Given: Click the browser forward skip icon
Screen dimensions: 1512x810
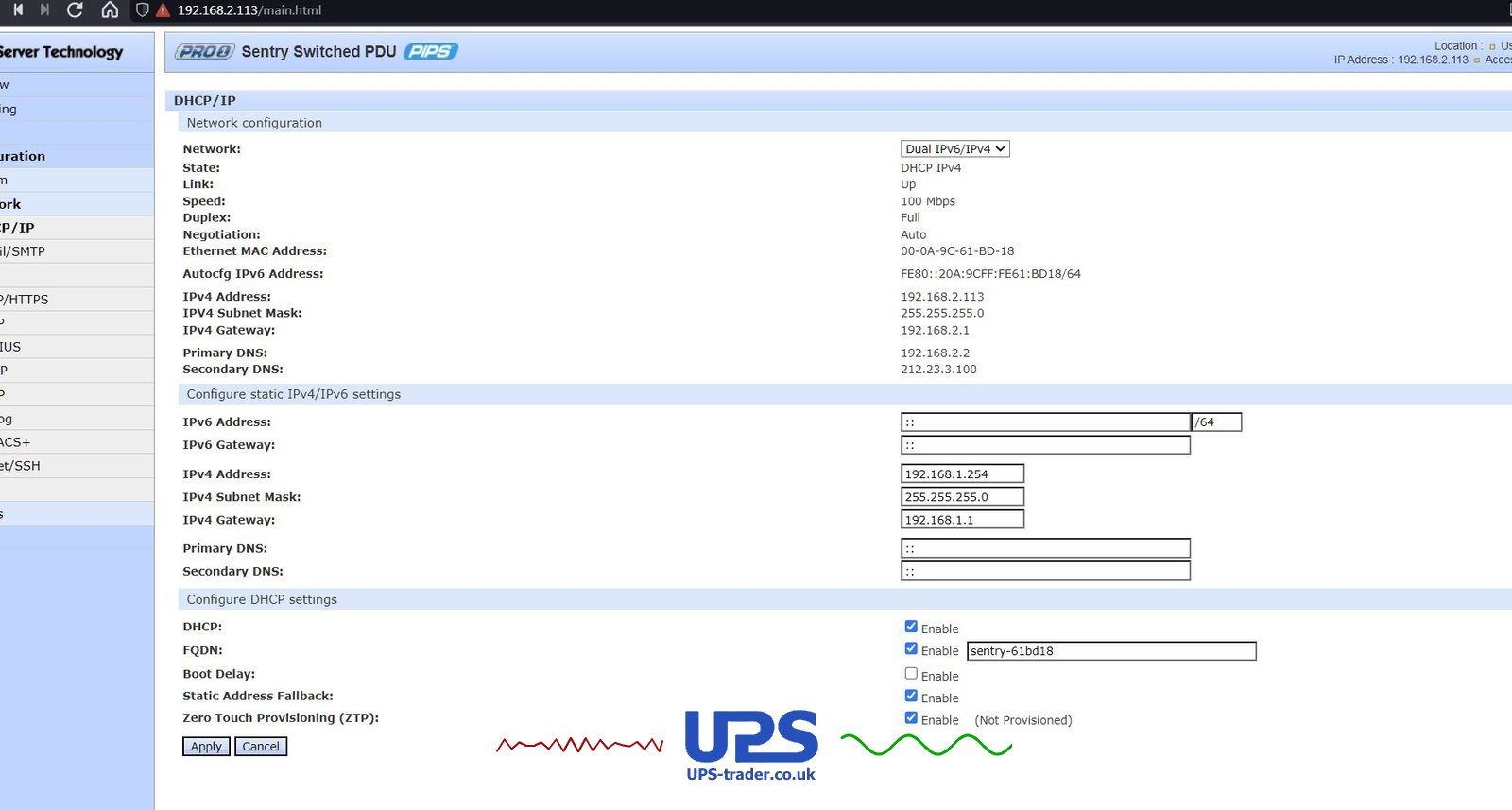Looking at the screenshot, I should (x=44, y=9).
